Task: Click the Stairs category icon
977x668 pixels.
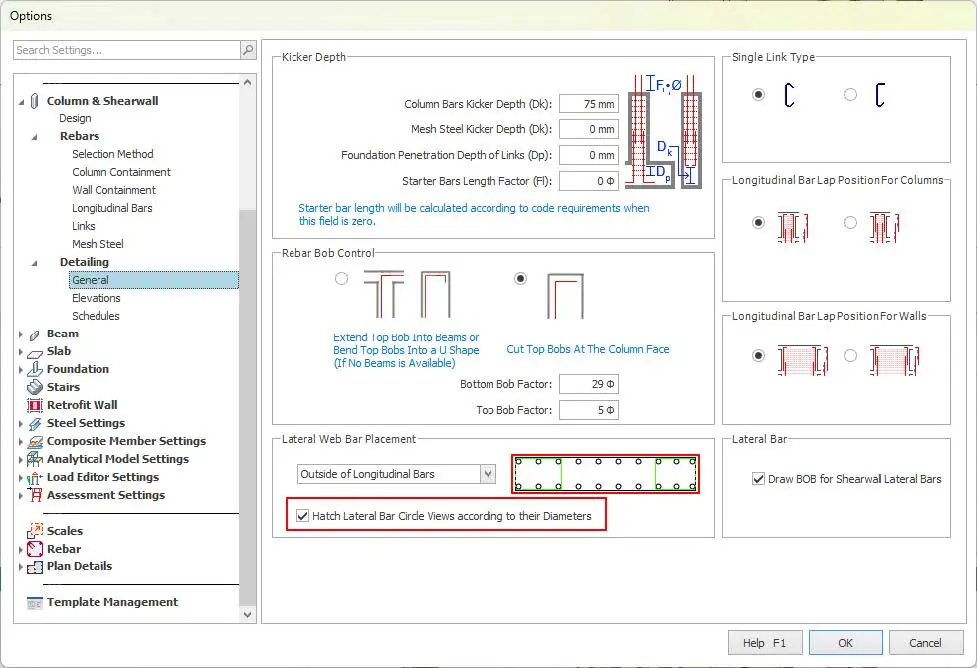Action: coord(35,387)
